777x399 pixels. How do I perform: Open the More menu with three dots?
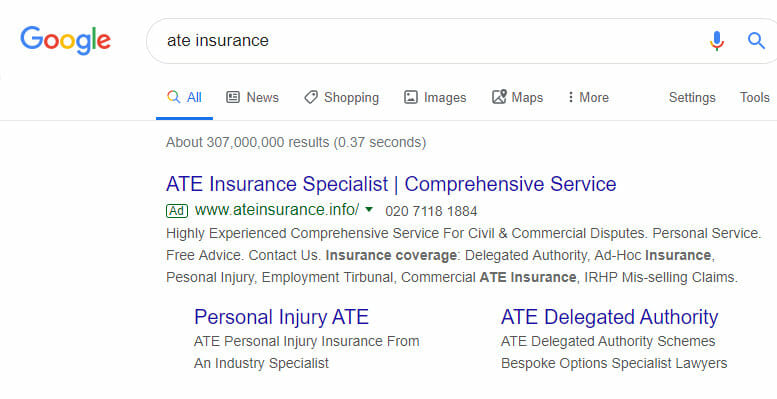coord(588,97)
